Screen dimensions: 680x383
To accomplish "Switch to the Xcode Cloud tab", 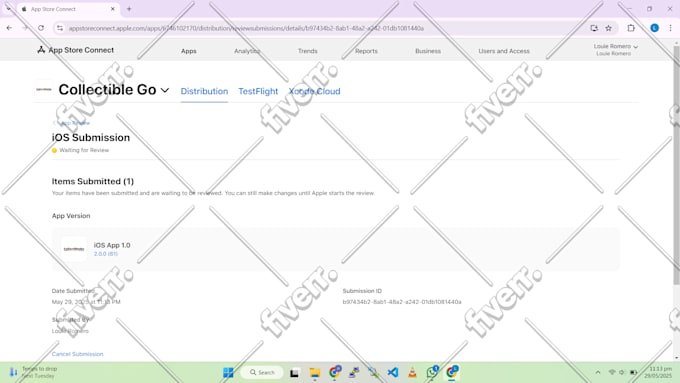I will [x=314, y=91].
